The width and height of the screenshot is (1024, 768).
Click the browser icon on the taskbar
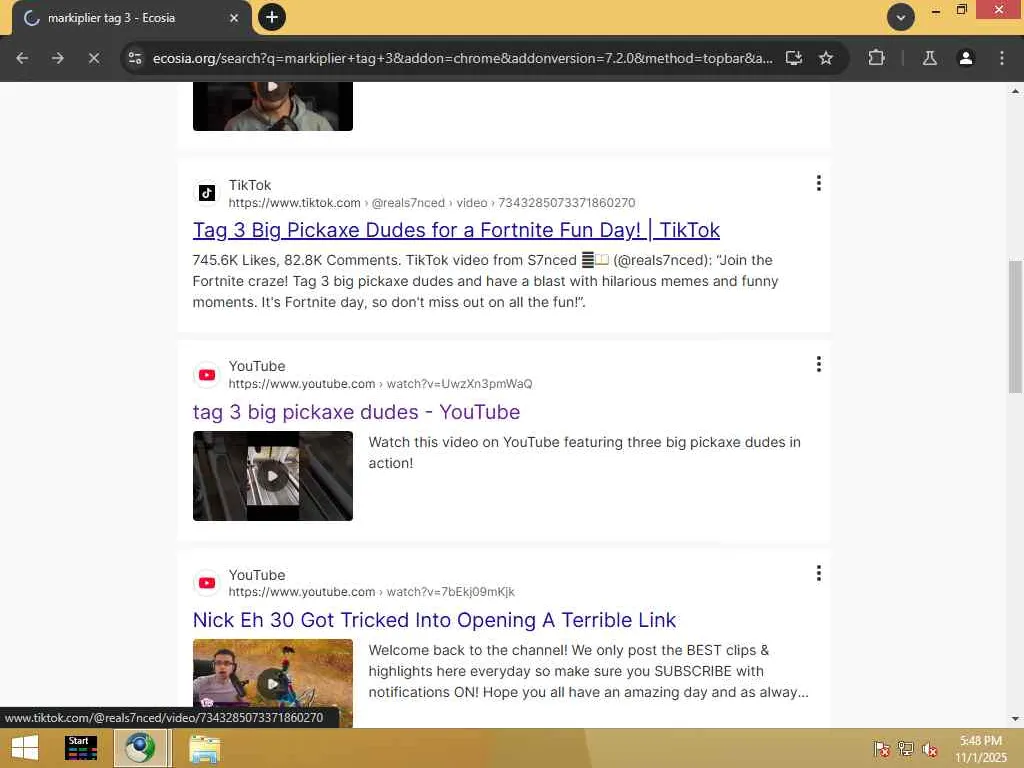pos(140,748)
